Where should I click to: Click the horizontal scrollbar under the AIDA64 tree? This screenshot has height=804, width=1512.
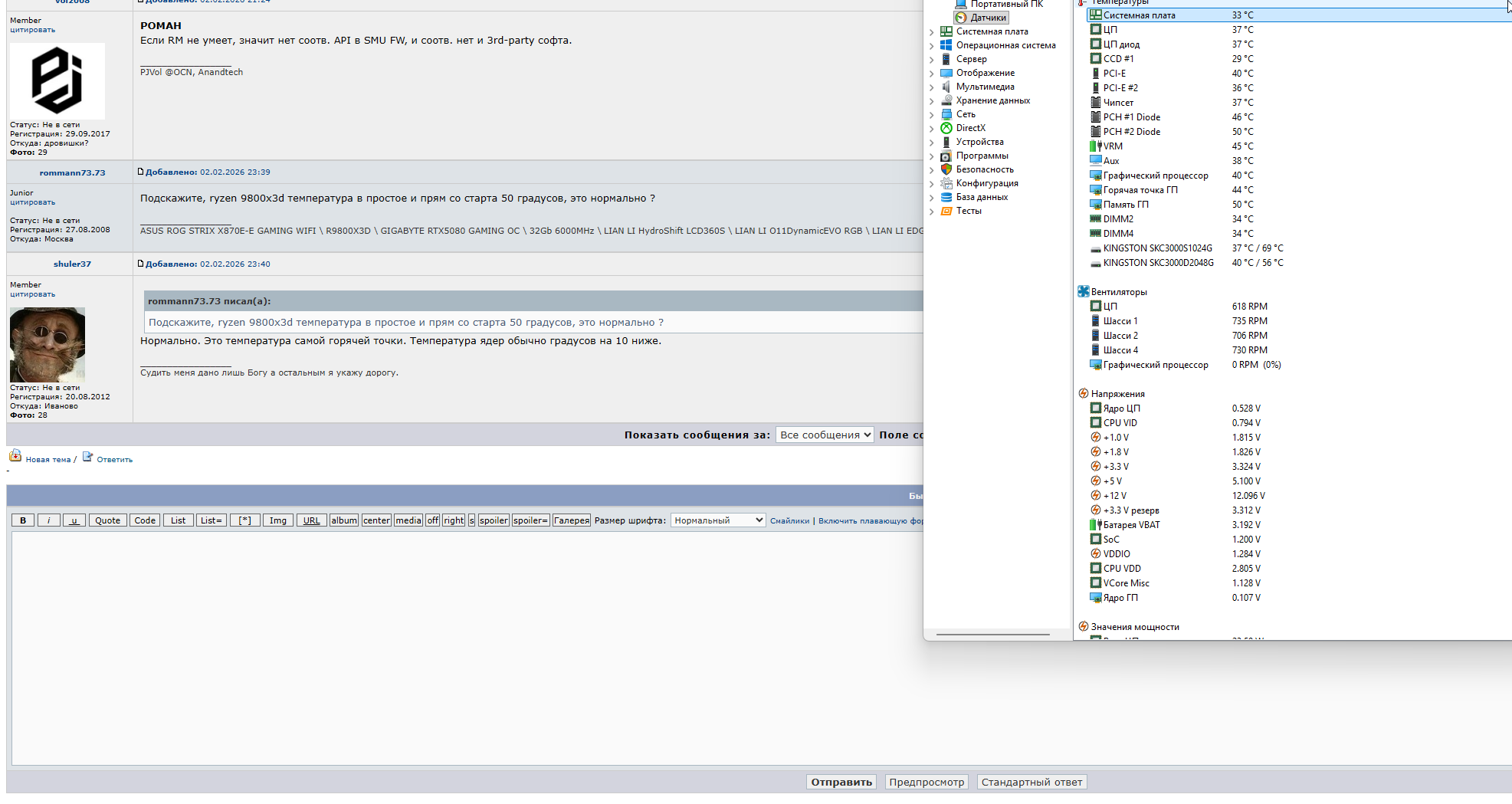tap(993, 635)
